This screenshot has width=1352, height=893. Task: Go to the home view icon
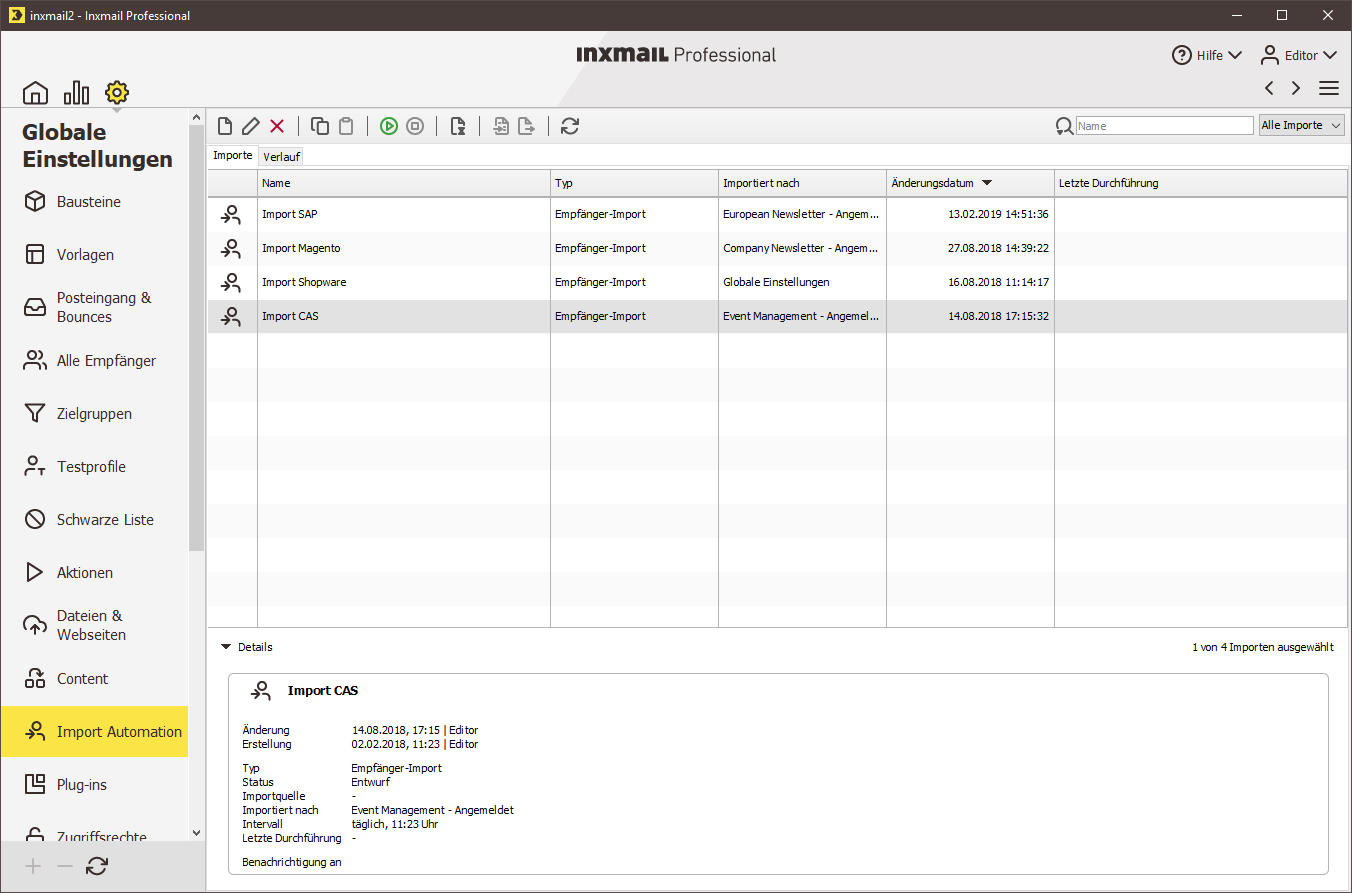pyautogui.click(x=35, y=93)
